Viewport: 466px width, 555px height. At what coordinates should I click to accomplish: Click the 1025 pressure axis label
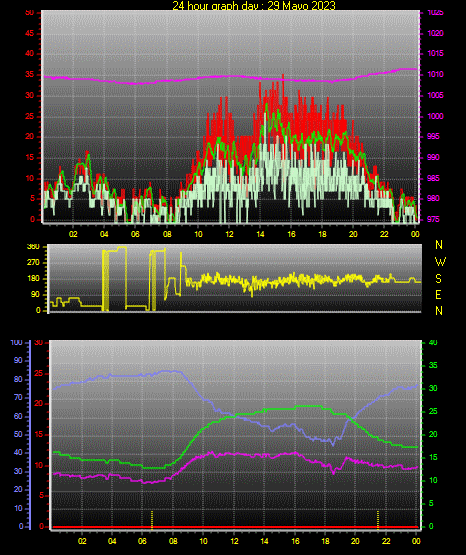tap(435, 12)
